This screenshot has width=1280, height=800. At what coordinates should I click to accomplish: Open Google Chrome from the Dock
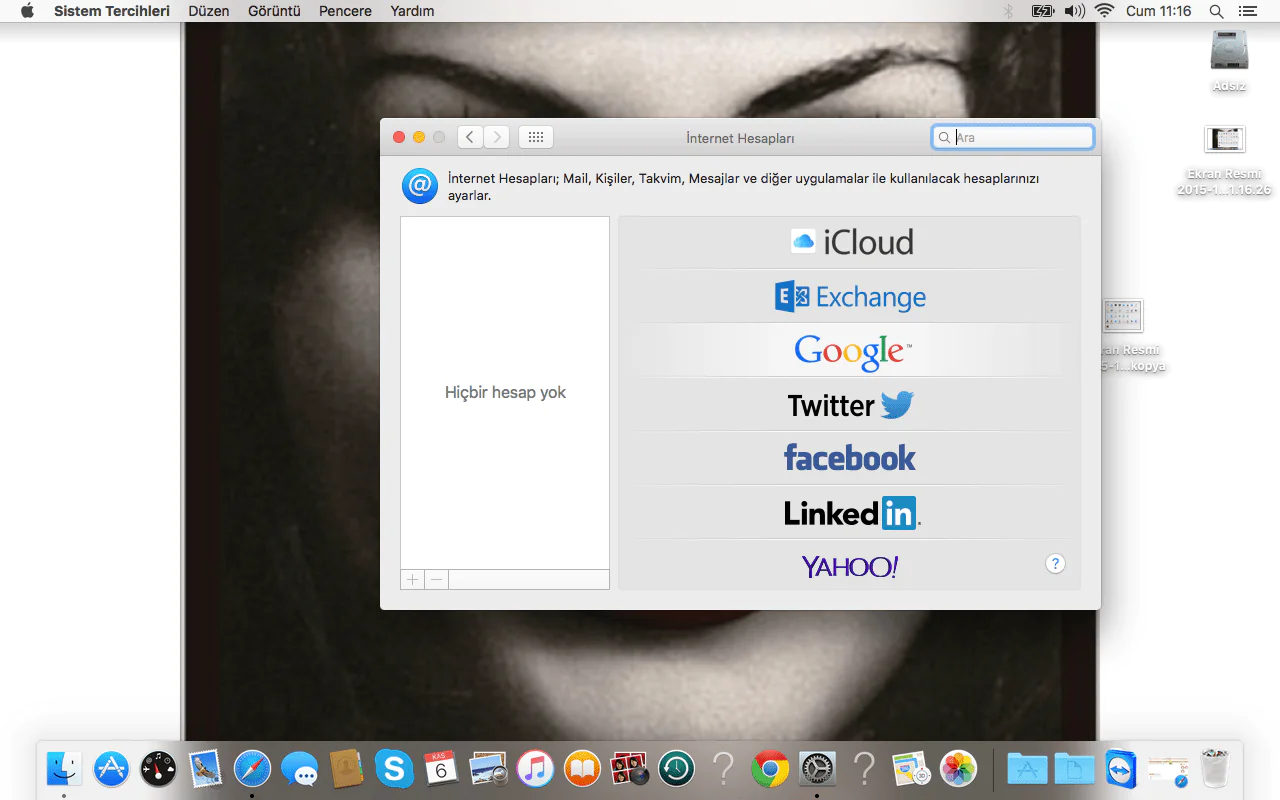point(769,768)
